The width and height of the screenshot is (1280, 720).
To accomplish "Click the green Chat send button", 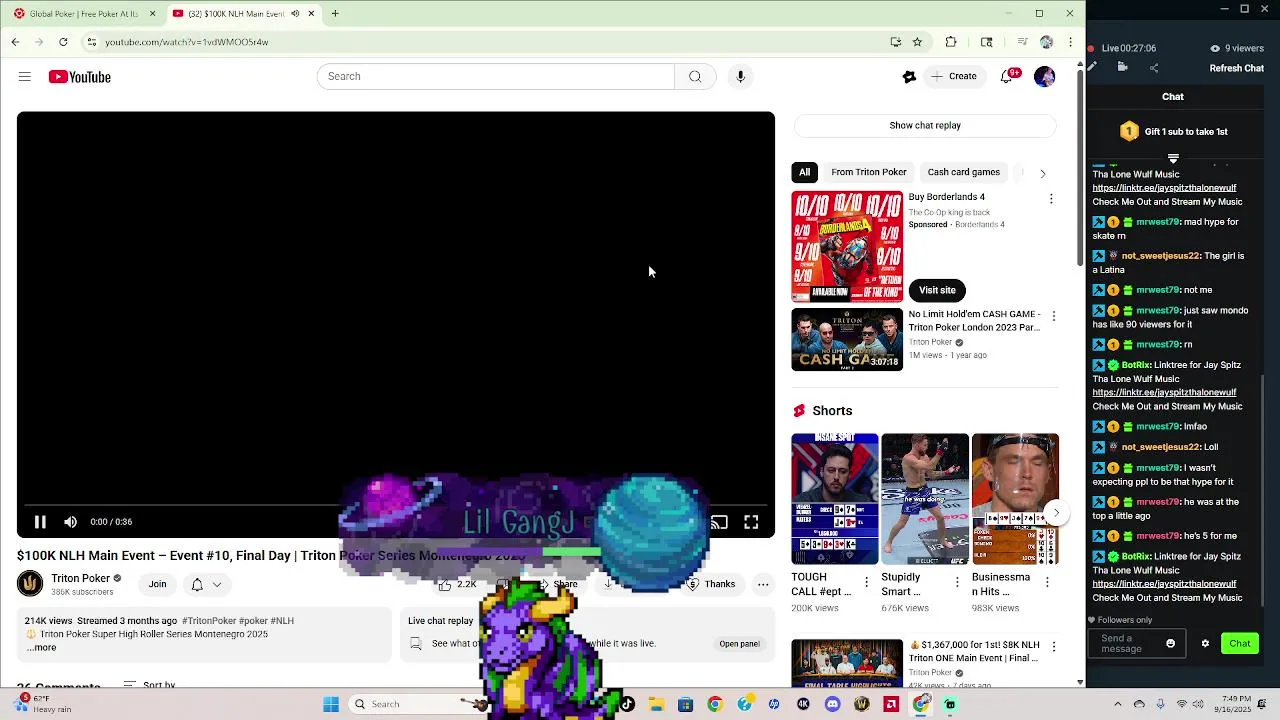I will pos(1240,644).
